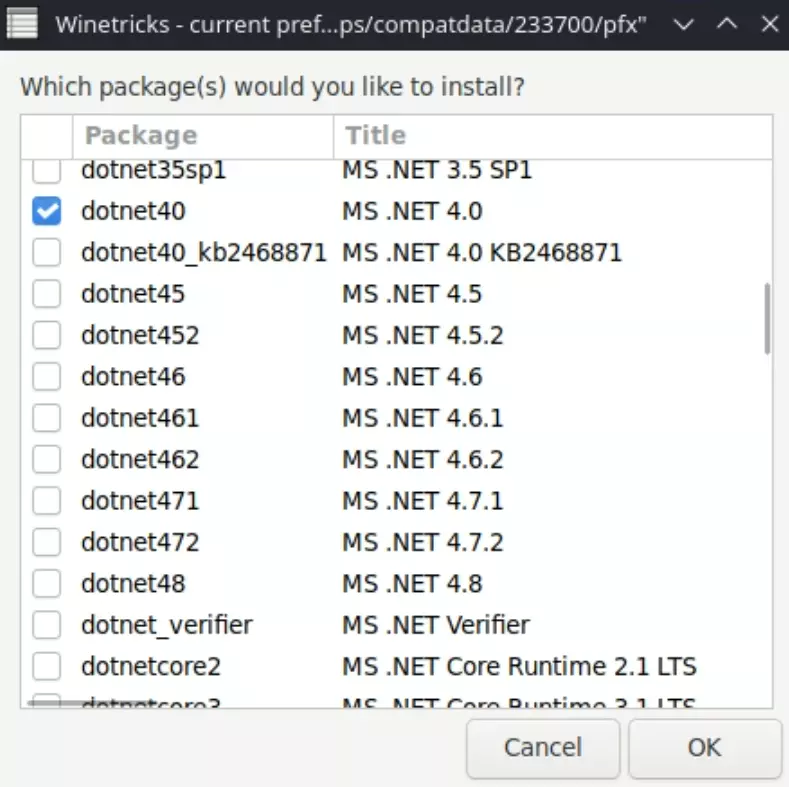789x787 pixels.
Task: Toggle the dotnet_verifier checkbox
Action: [46, 625]
